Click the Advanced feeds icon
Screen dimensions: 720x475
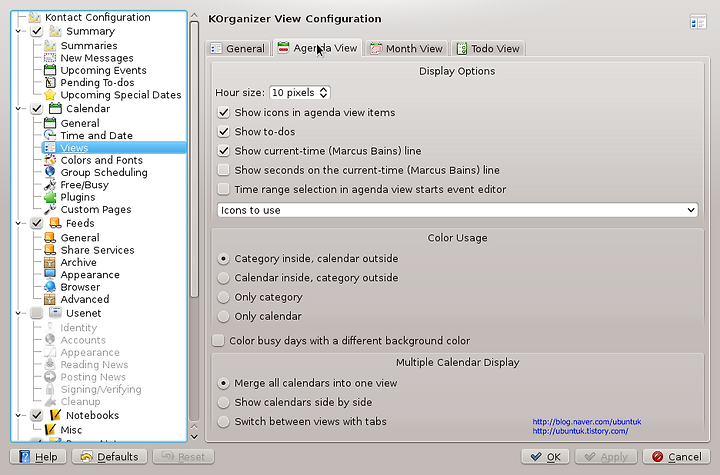50,300
